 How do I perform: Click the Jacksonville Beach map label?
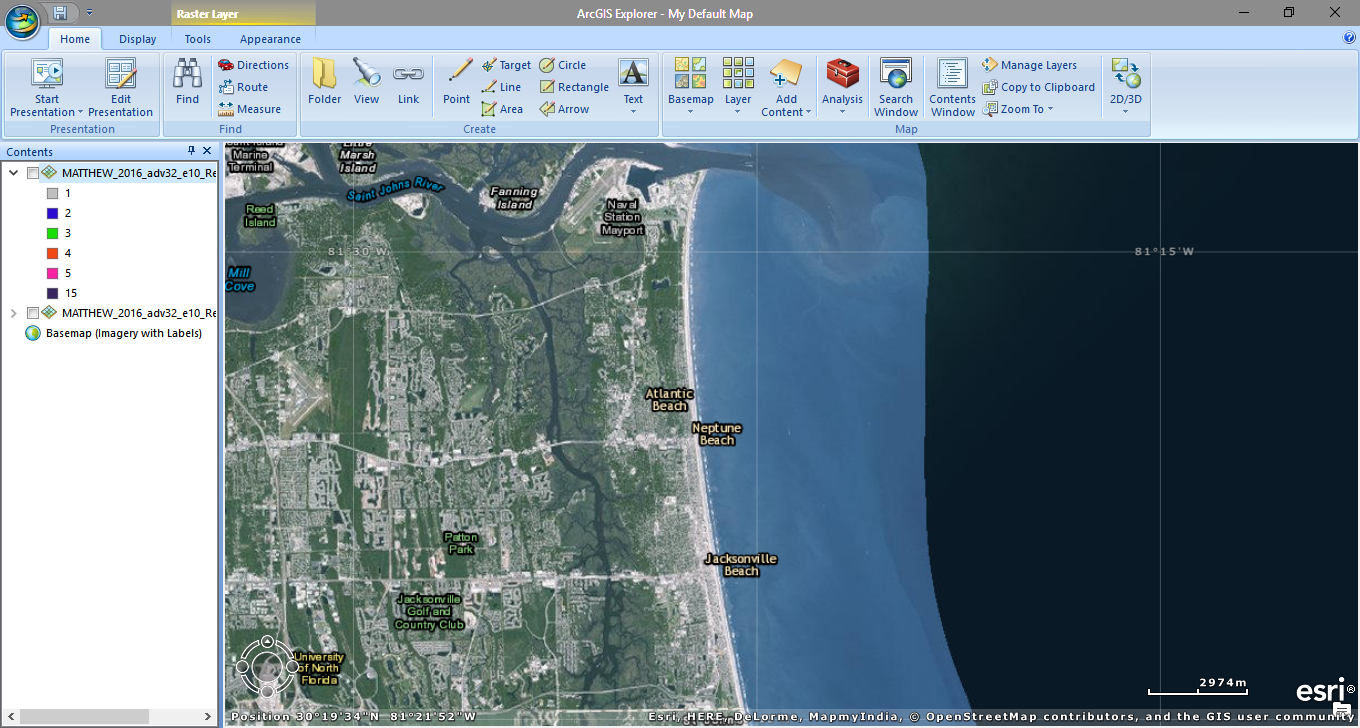point(741,565)
